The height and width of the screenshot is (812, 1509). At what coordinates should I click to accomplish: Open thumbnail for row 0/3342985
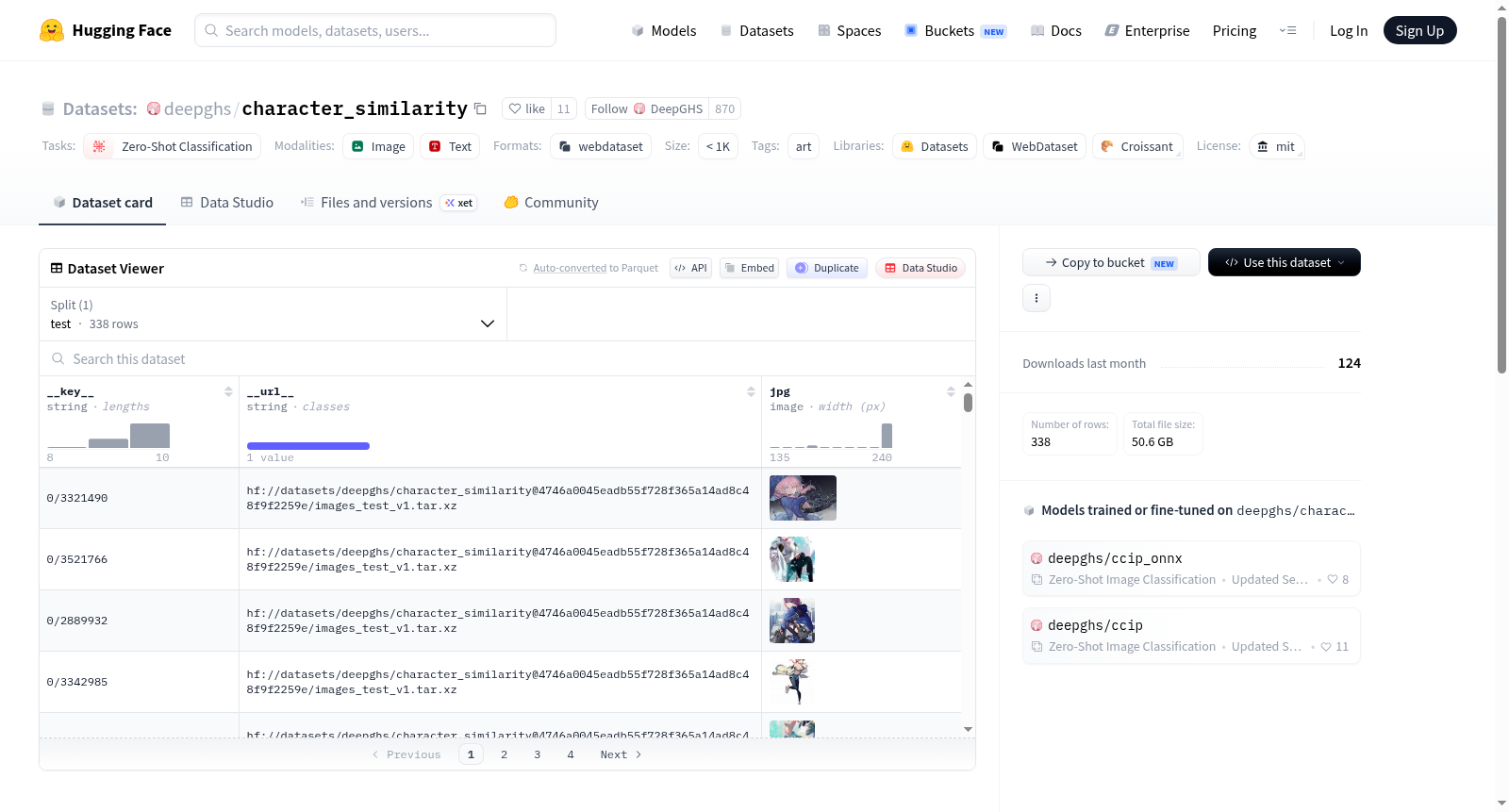click(x=792, y=682)
